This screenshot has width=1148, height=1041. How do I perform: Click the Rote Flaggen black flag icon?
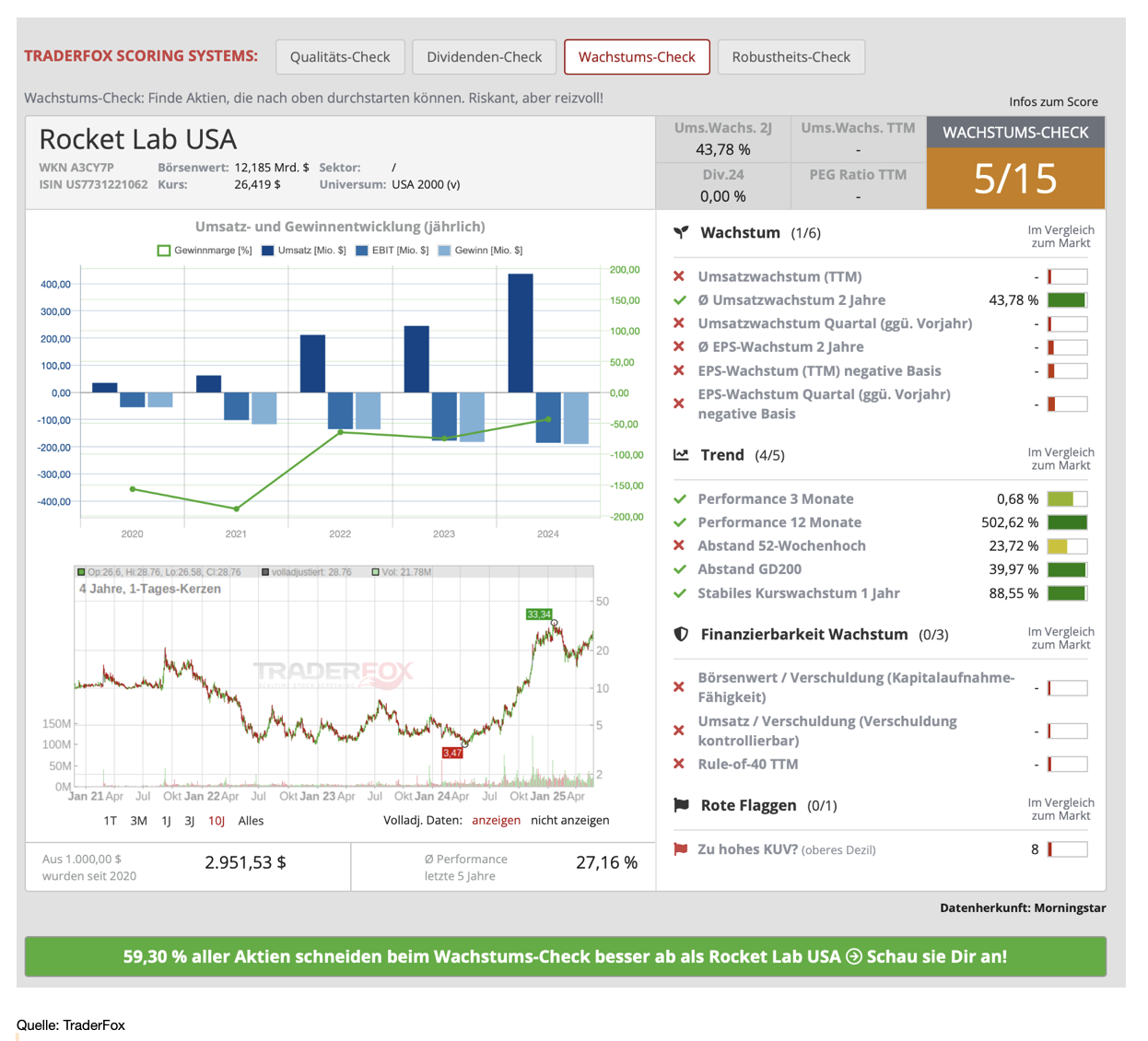(x=681, y=805)
